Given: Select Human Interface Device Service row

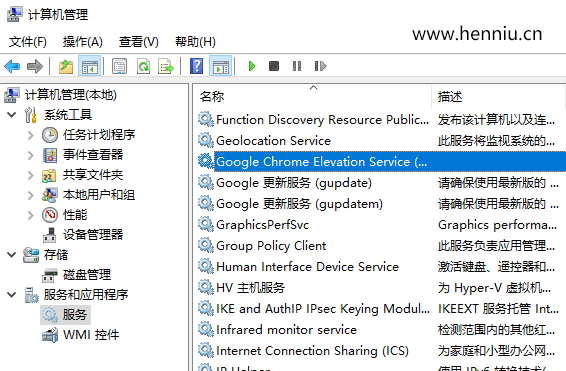Looking at the screenshot, I should coord(381,266).
